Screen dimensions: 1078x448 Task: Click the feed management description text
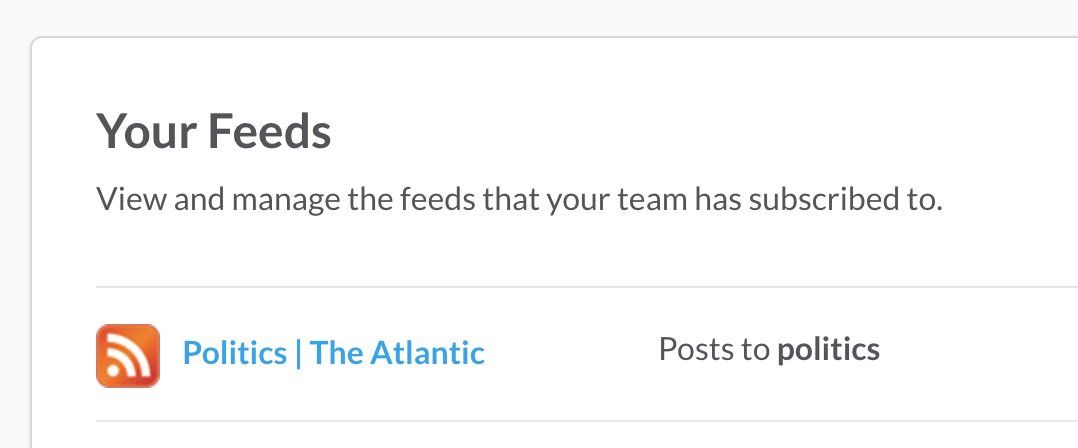click(x=519, y=200)
